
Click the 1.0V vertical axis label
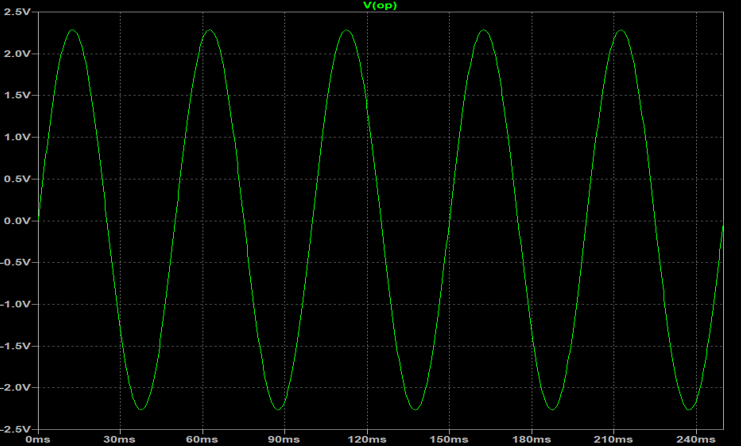click(x=19, y=137)
